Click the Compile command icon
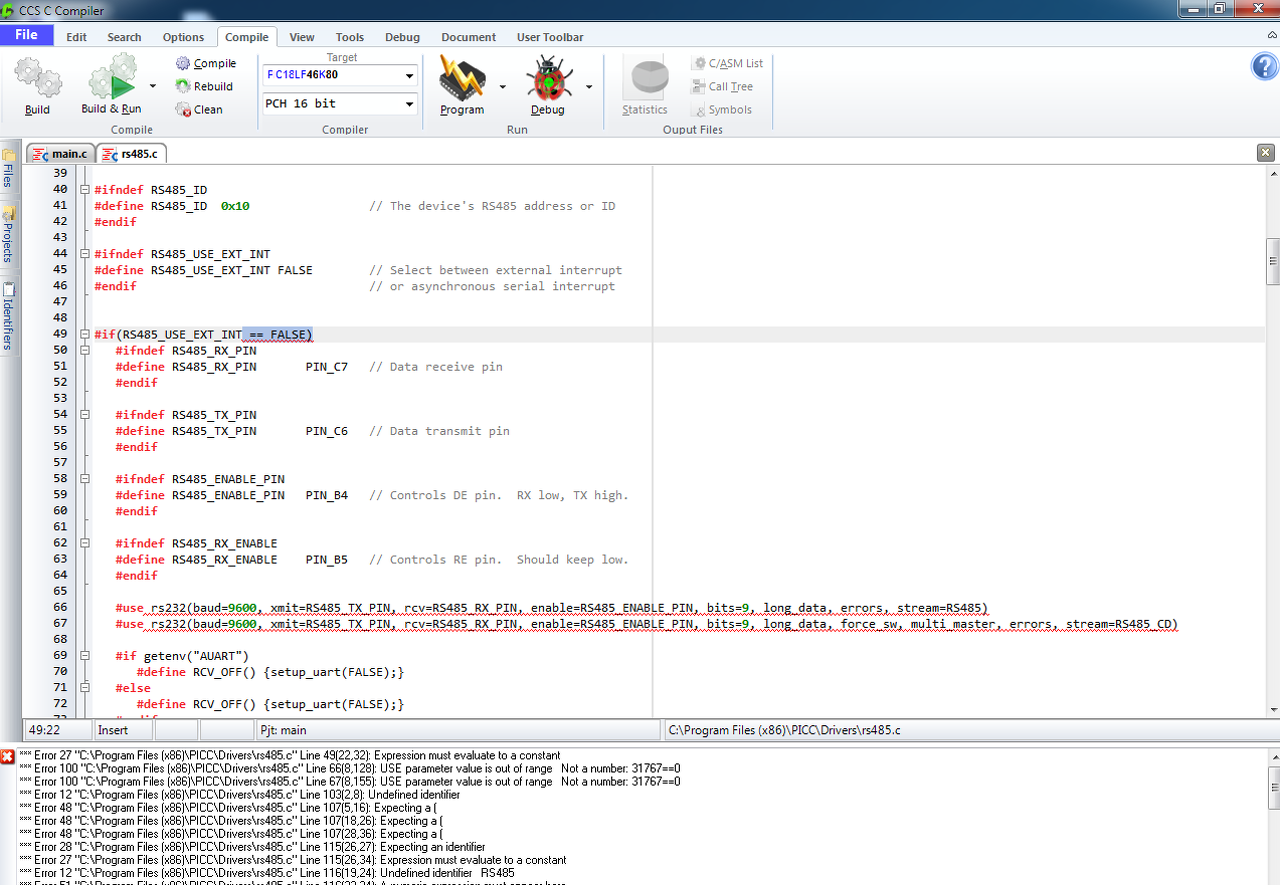 [x=183, y=63]
